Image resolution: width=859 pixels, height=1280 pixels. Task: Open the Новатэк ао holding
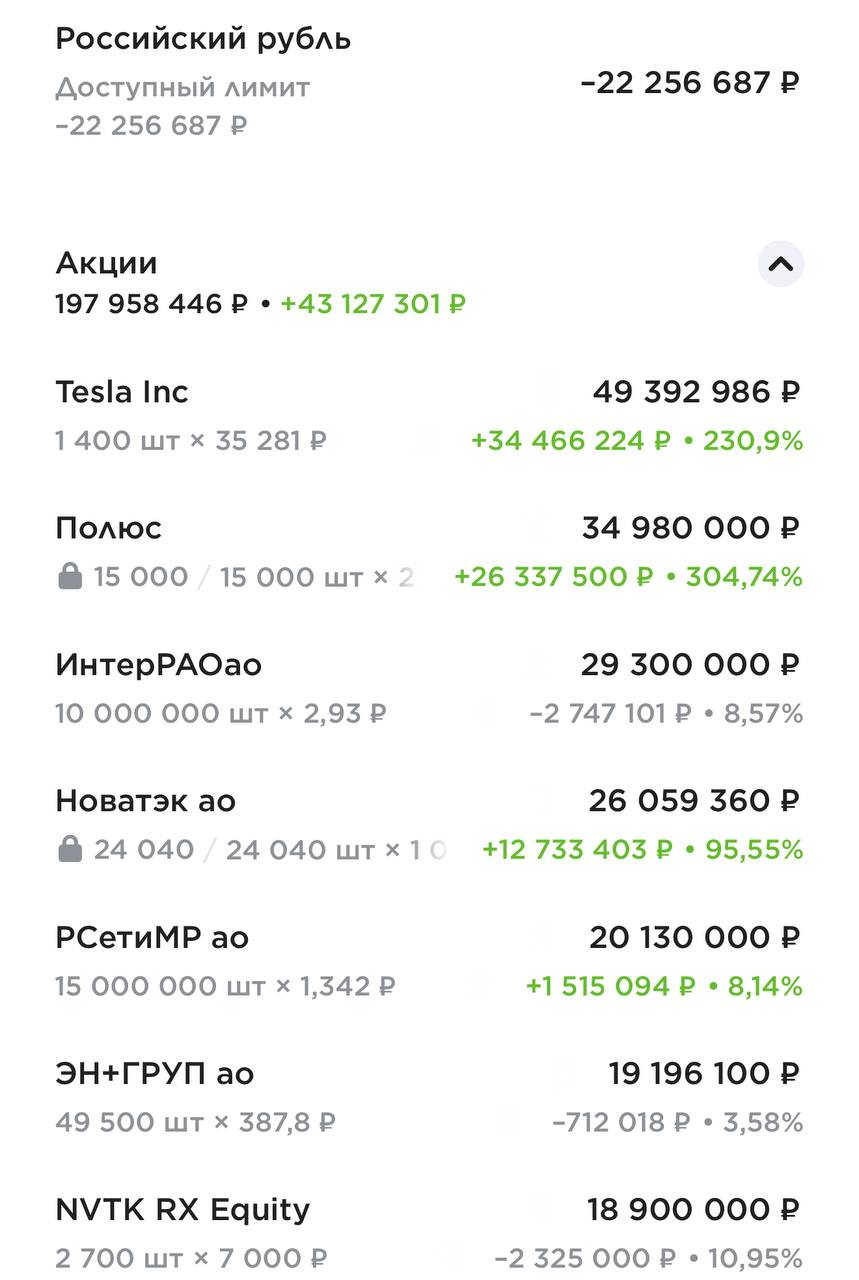(x=145, y=801)
